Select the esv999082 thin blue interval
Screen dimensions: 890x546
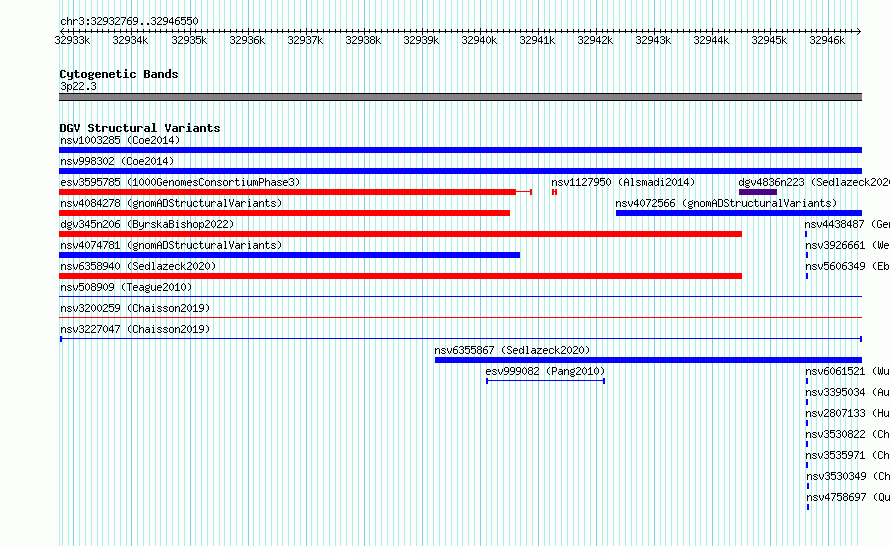(x=545, y=381)
